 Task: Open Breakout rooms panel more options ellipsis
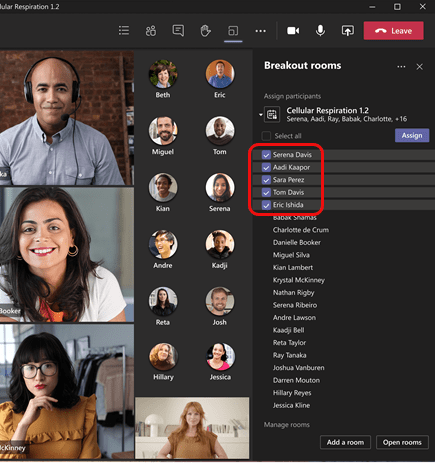(401, 67)
